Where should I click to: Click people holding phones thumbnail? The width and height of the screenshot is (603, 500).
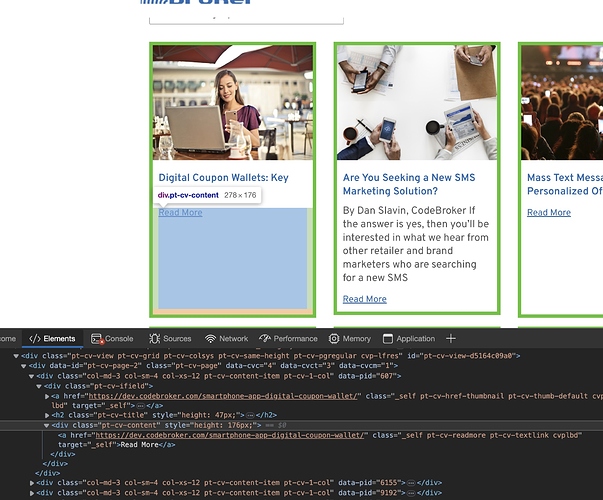click(x=417, y=102)
